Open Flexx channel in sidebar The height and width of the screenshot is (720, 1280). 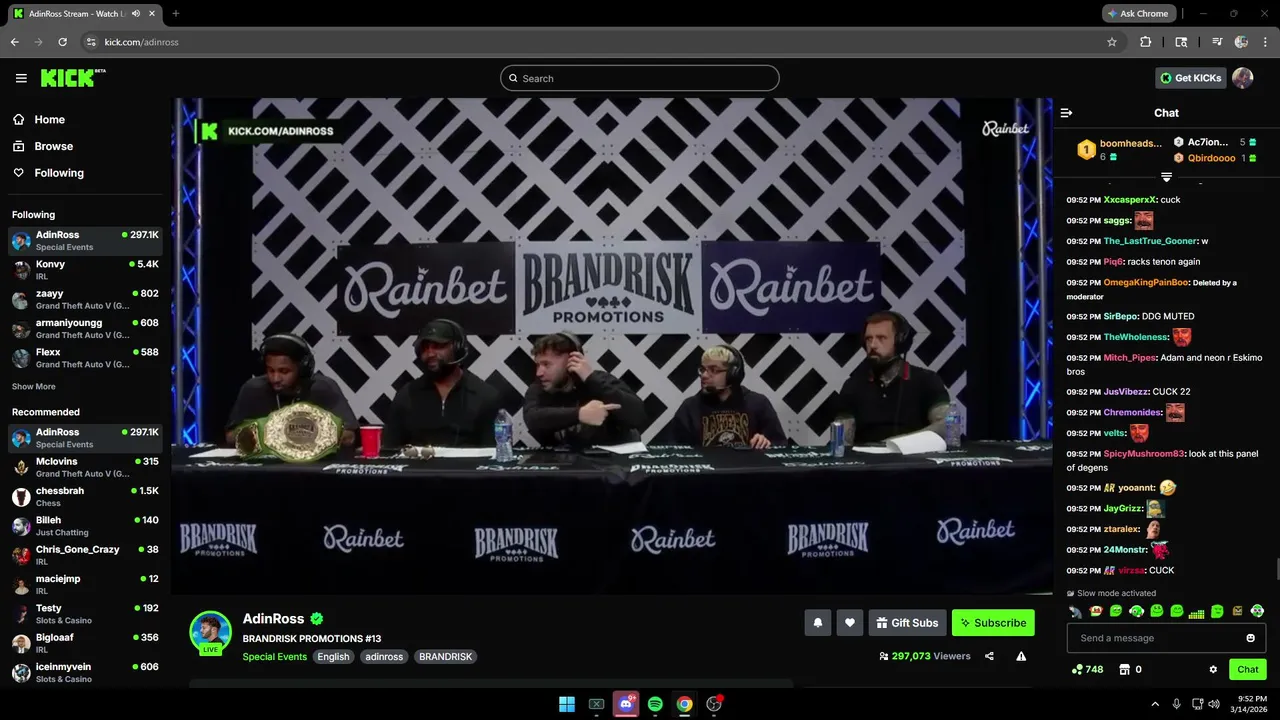85,358
